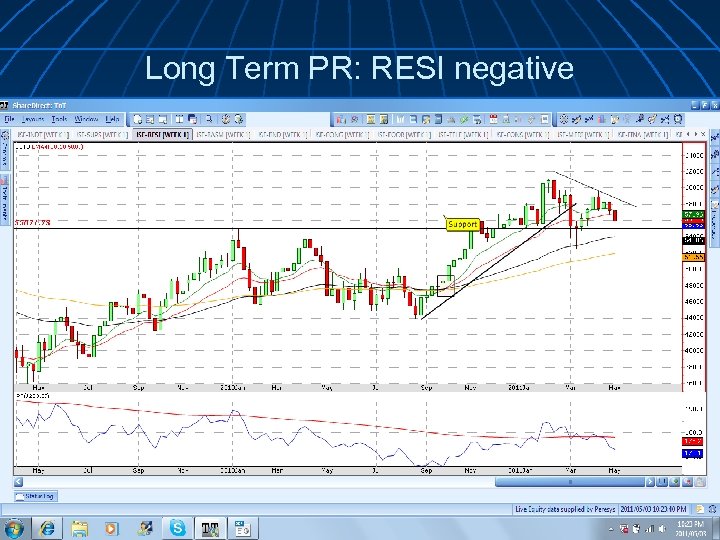
Task: Switch to the JSE-INDI weekly chart tab
Action: coord(42,135)
